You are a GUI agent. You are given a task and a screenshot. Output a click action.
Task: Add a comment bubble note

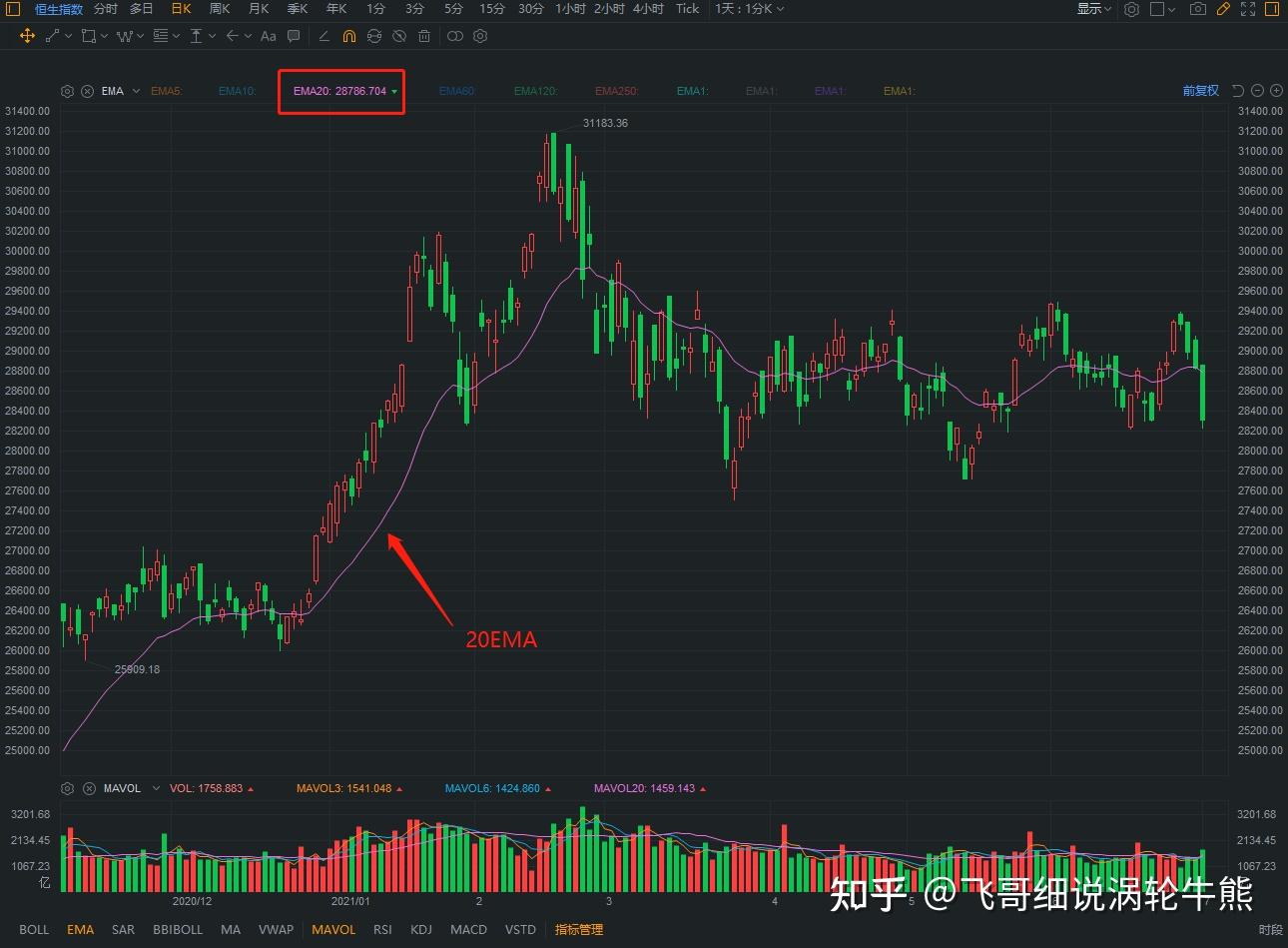[x=294, y=36]
